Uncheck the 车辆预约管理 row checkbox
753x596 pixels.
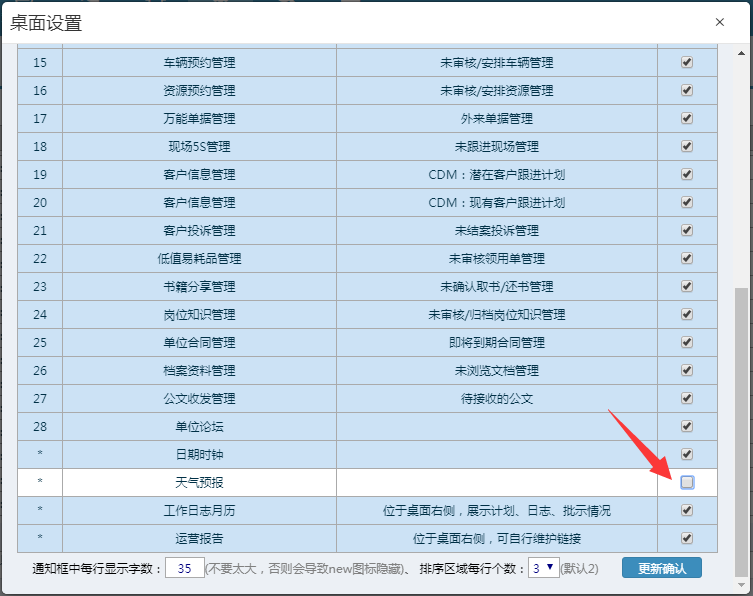687,62
